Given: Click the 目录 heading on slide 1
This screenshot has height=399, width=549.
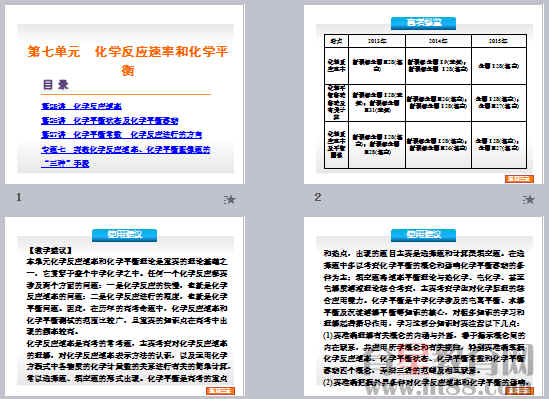Looking at the screenshot, I should coord(55,85).
